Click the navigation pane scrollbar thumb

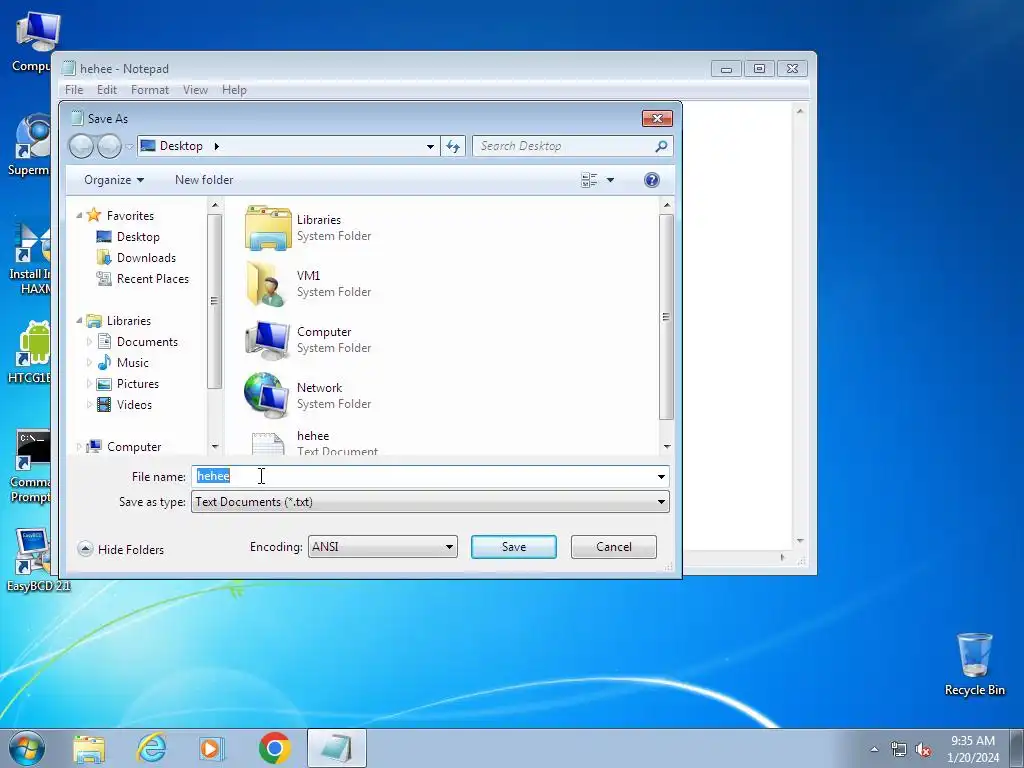(214, 300)
